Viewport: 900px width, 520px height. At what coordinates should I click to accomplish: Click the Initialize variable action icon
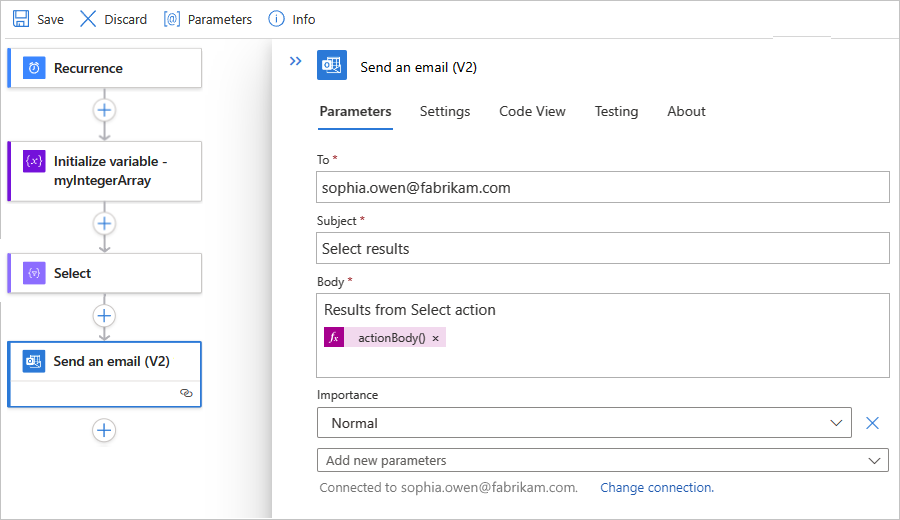click(34, 161)
